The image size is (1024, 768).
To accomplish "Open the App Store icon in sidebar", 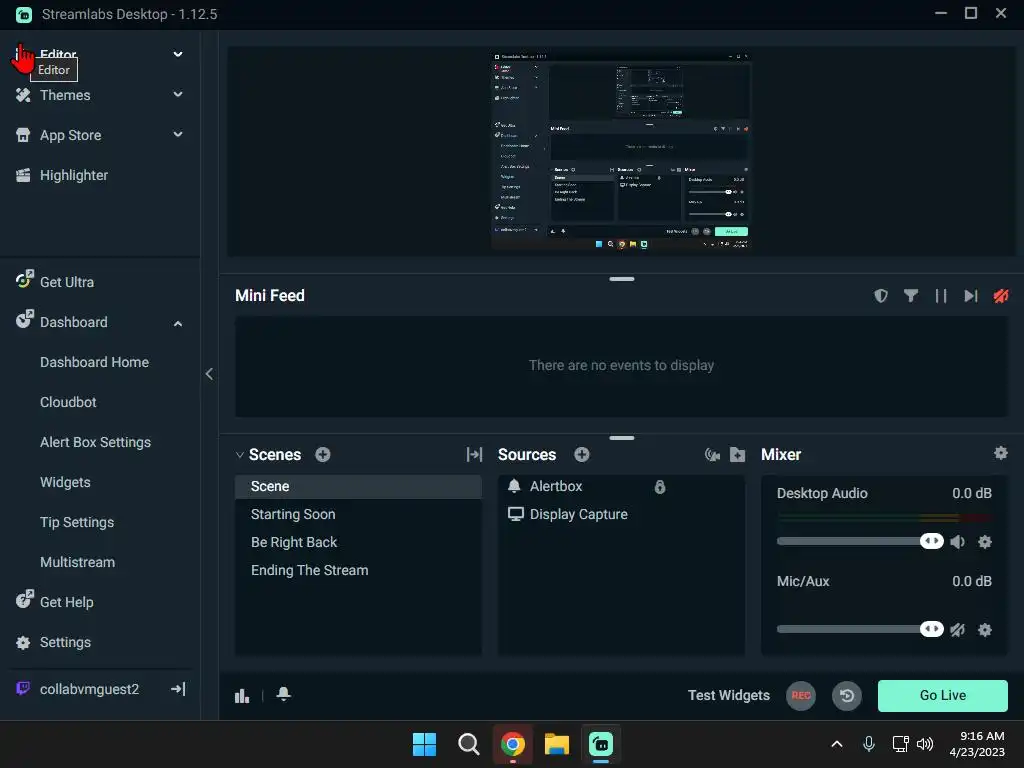I will 23,135.
